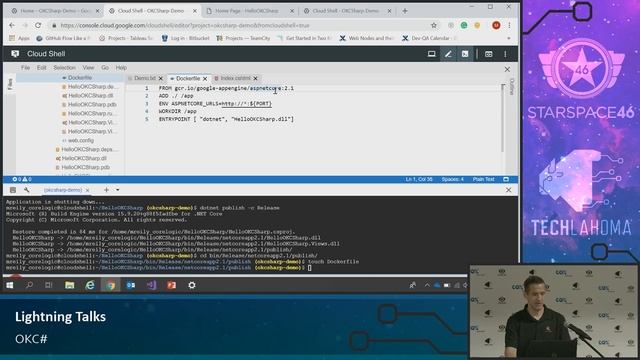This screenshot has width=640, height=360.
Task: Bookmark this page star icon
Action: coord(434,25)
